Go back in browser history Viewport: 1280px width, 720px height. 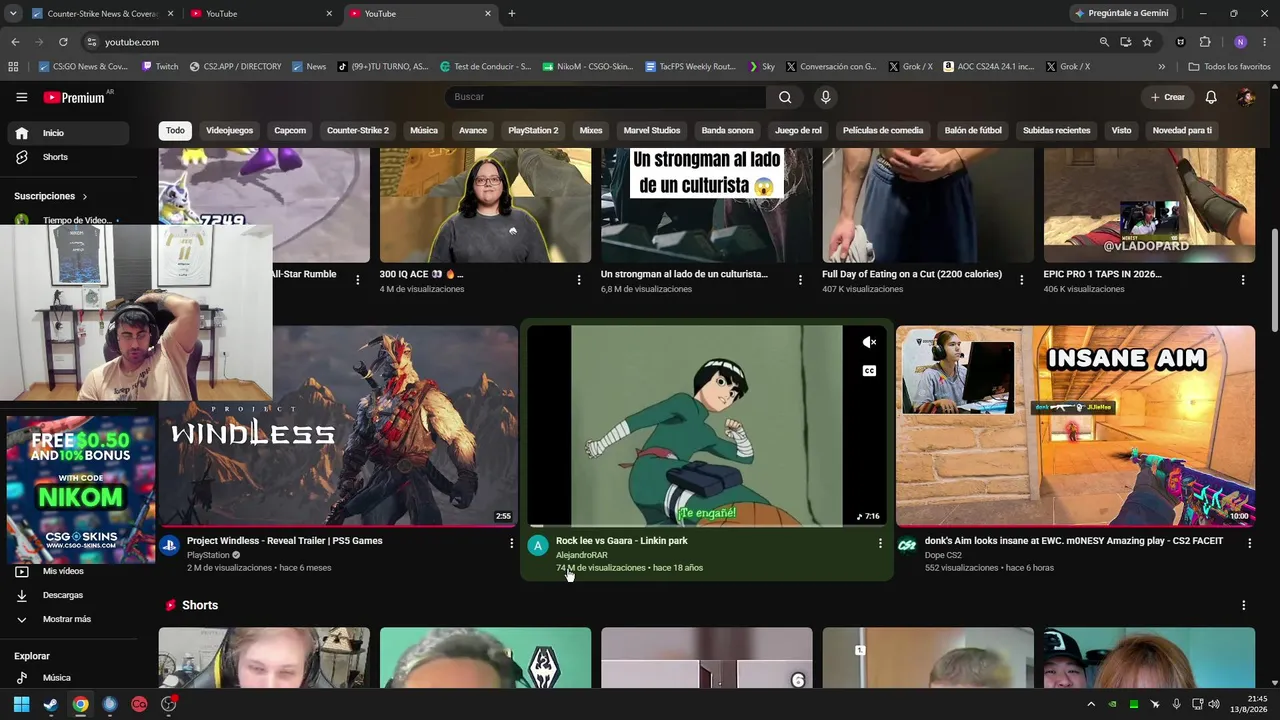(x=15, y=42)
